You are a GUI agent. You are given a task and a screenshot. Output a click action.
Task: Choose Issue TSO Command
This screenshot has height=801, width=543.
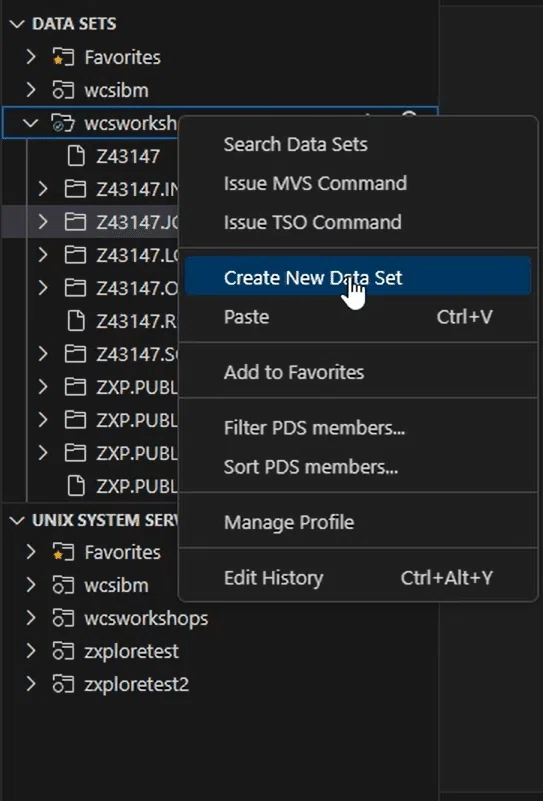[x=313, y=222]
